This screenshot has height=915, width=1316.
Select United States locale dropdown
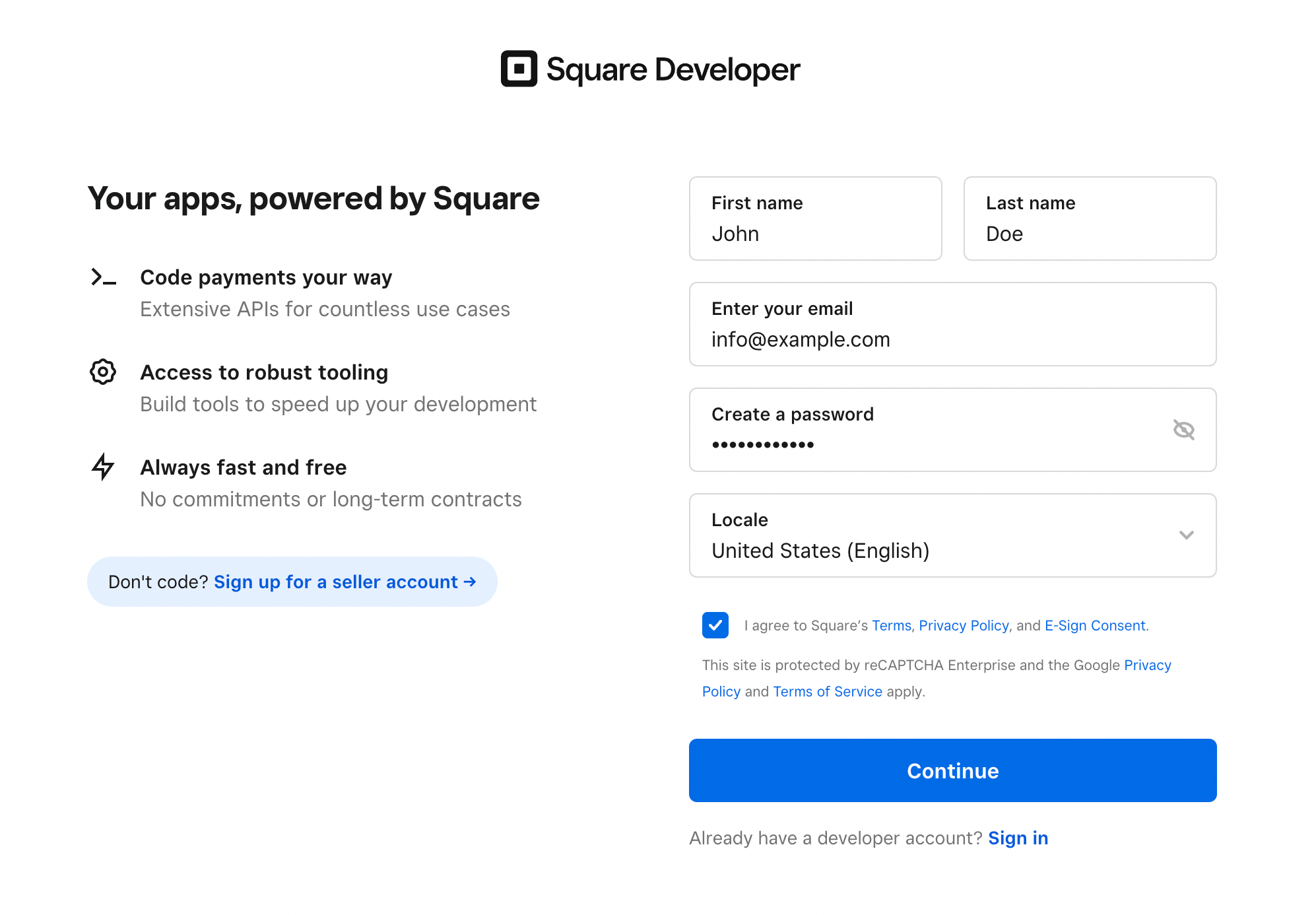(x=953, y=534)
